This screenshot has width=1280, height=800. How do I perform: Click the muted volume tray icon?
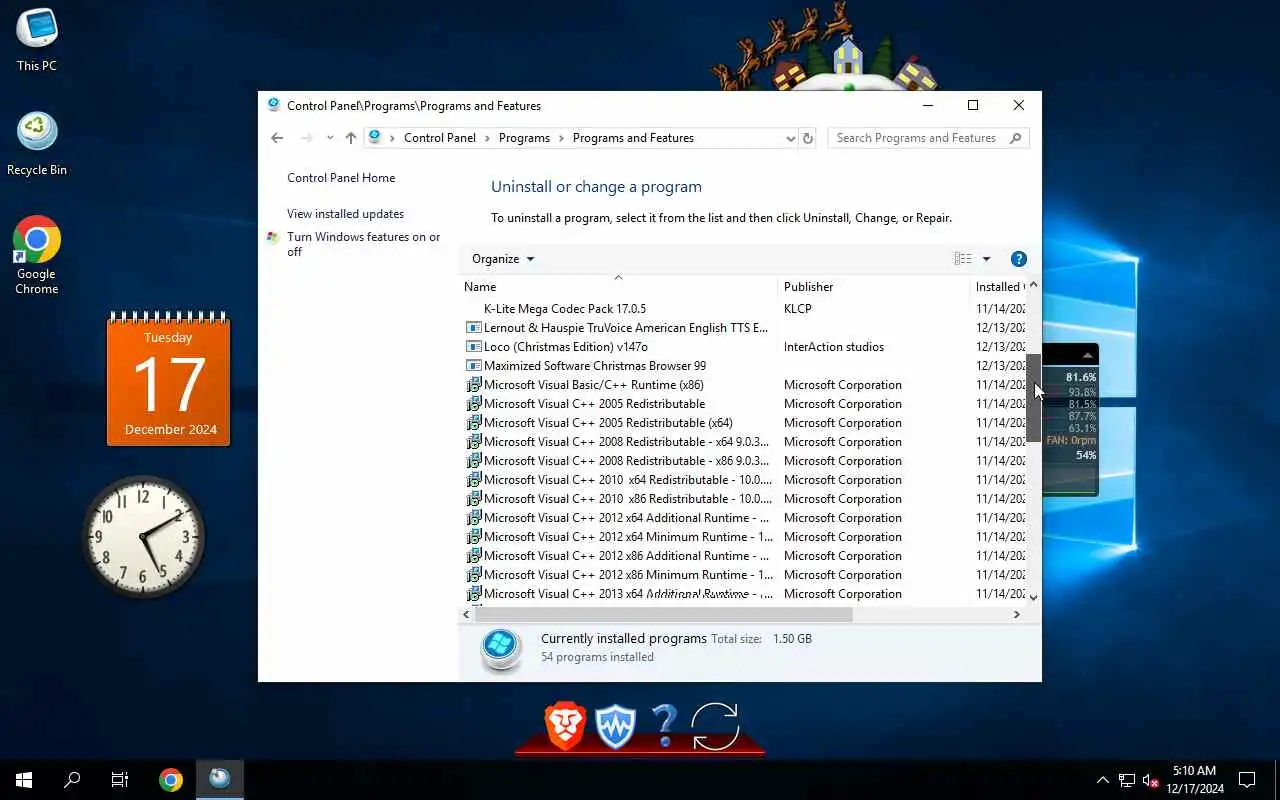click(1150, 780)
